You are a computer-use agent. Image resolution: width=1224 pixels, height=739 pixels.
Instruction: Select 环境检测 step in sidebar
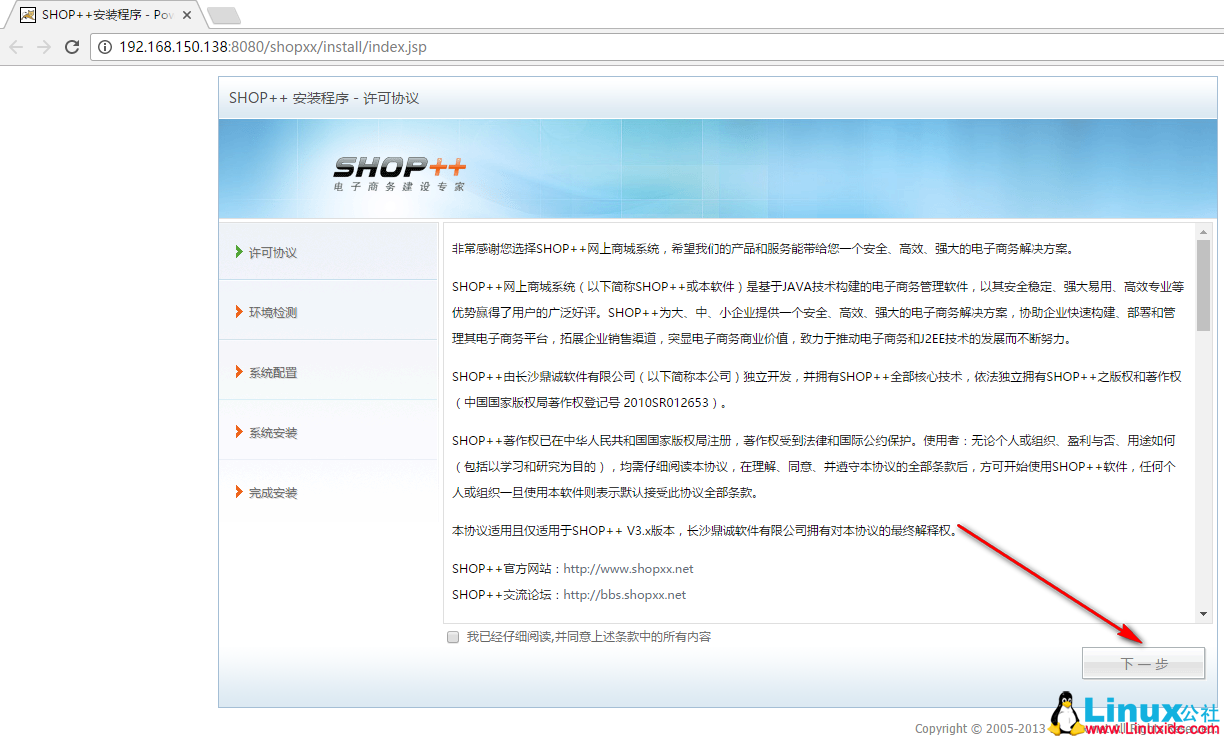pos(273,313)
